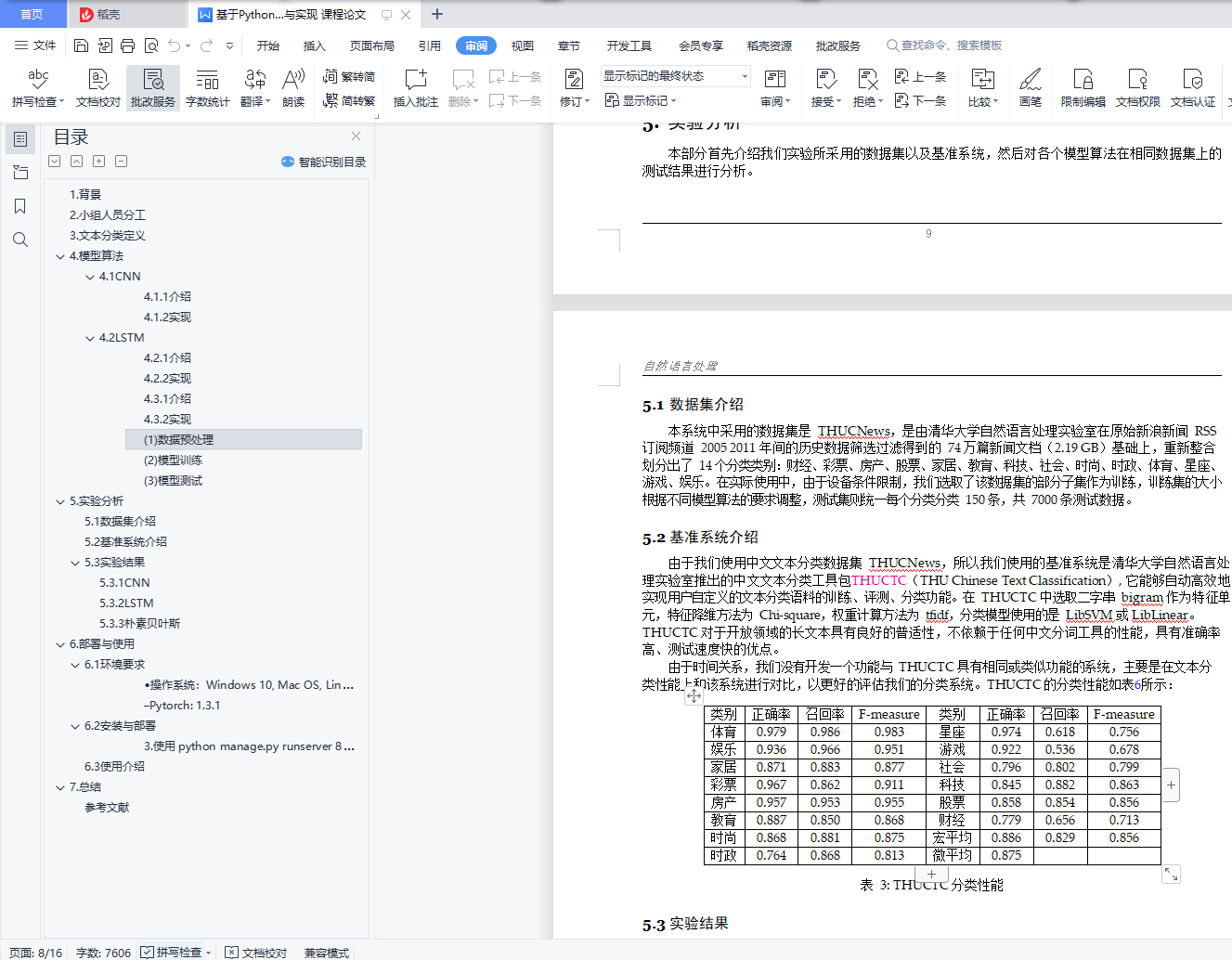Viewport: 1232px width, 960px height.
Task: Click add-column plus button beside table
Action: coord(1171,785)
